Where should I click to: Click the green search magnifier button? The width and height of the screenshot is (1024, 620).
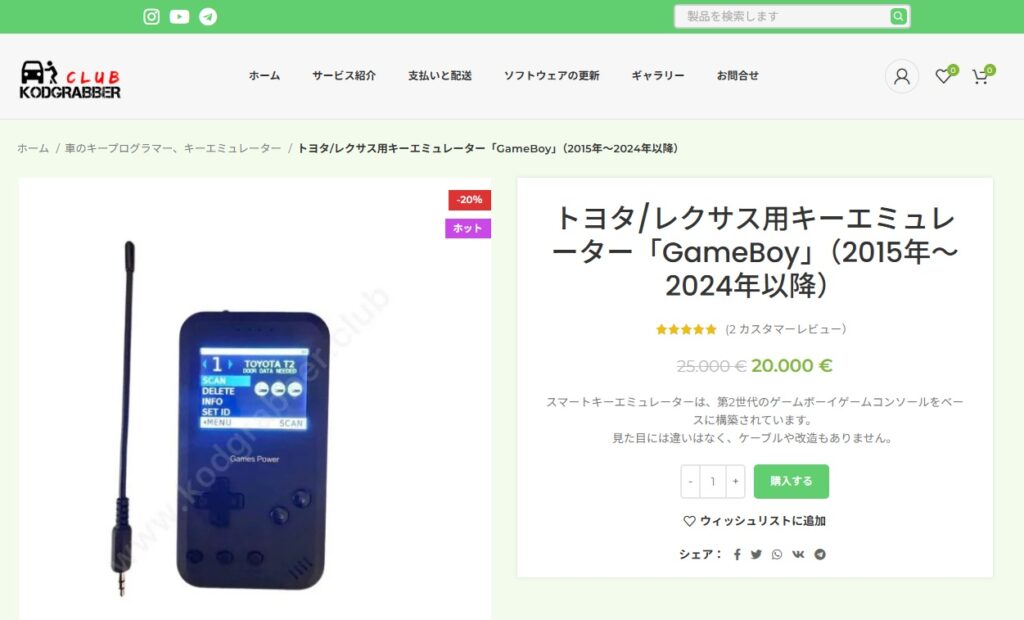click(898, 16)
